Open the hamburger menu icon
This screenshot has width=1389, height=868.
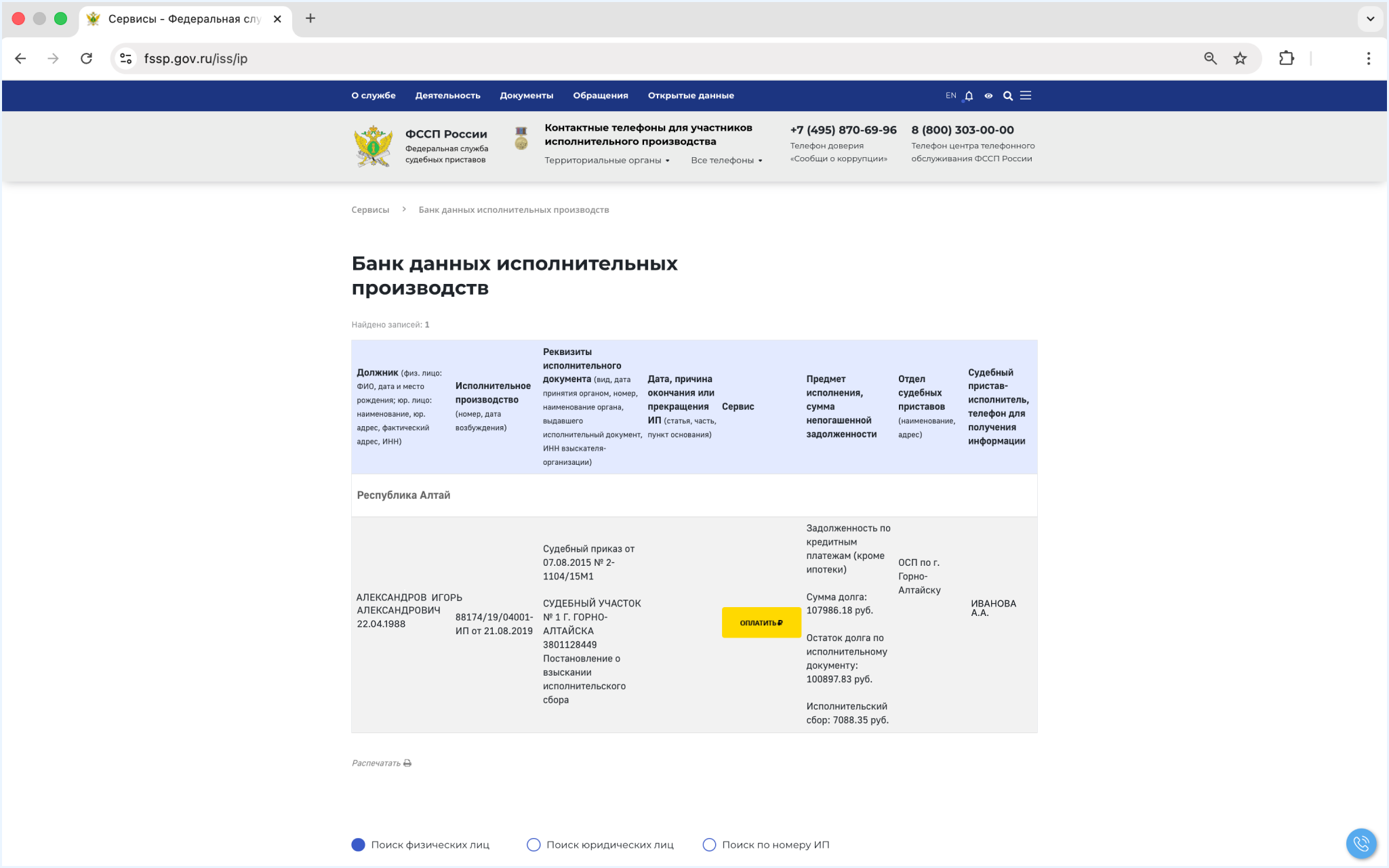coord(1026,96)
